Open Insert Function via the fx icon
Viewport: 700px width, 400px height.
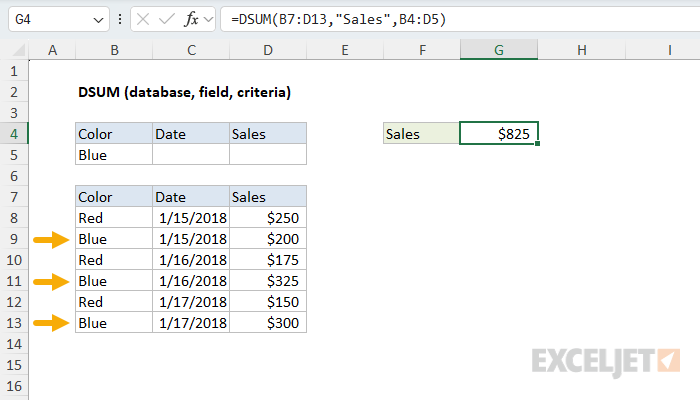coord(191,19)
